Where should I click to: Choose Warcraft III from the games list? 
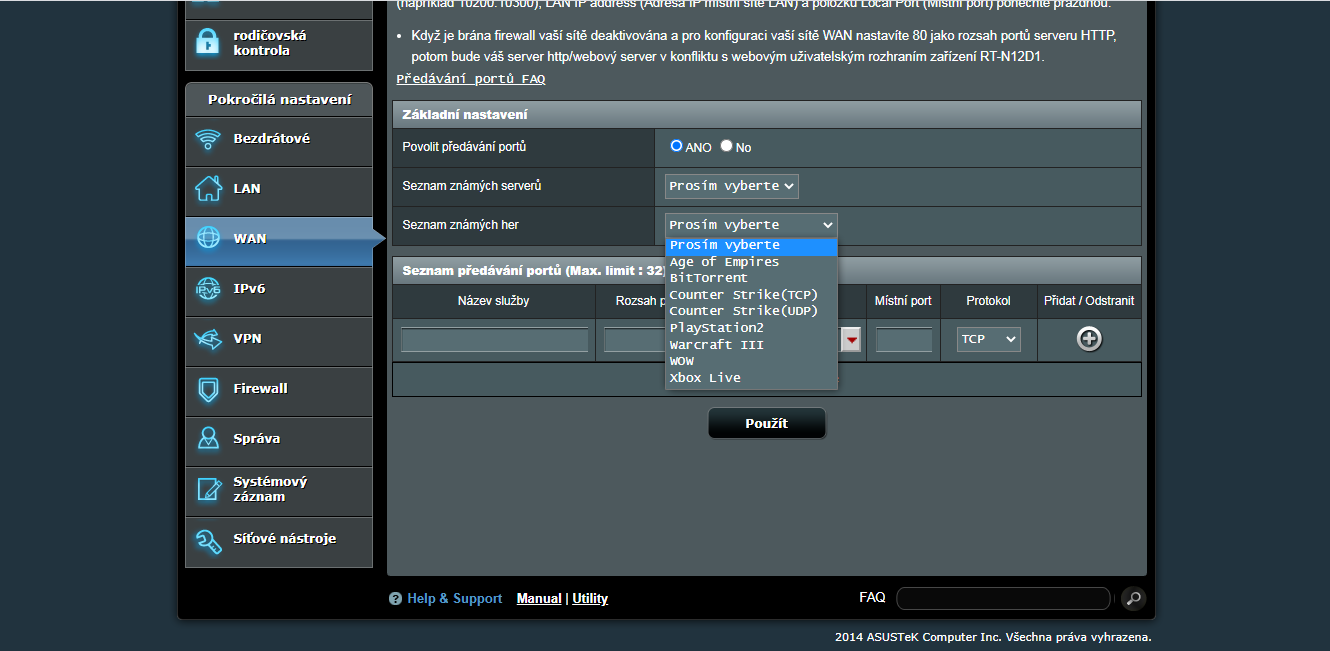pyautogui.click(x=716, y=344)
